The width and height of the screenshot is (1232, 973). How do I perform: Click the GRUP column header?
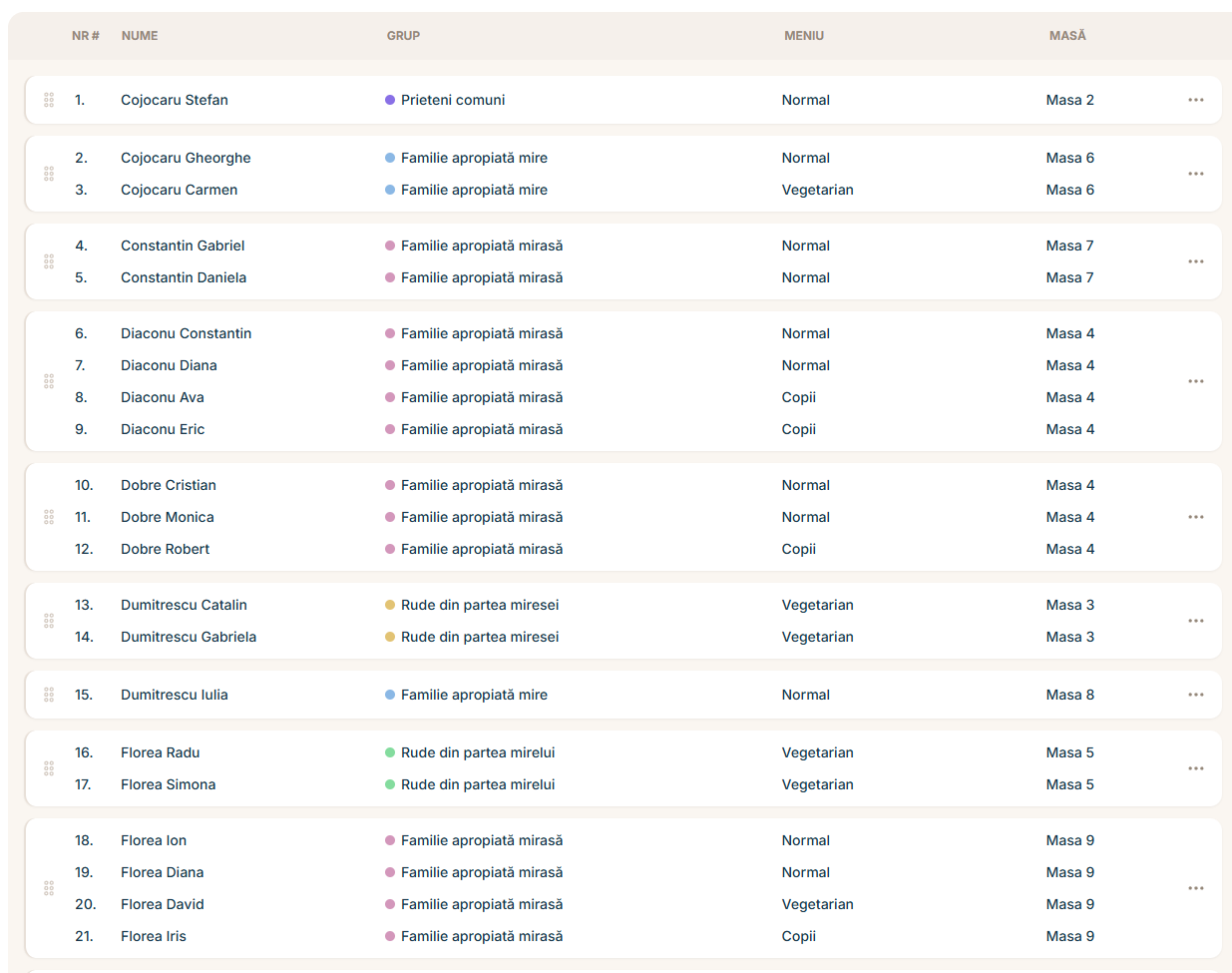pyautogui.click(x=403, y=36)
